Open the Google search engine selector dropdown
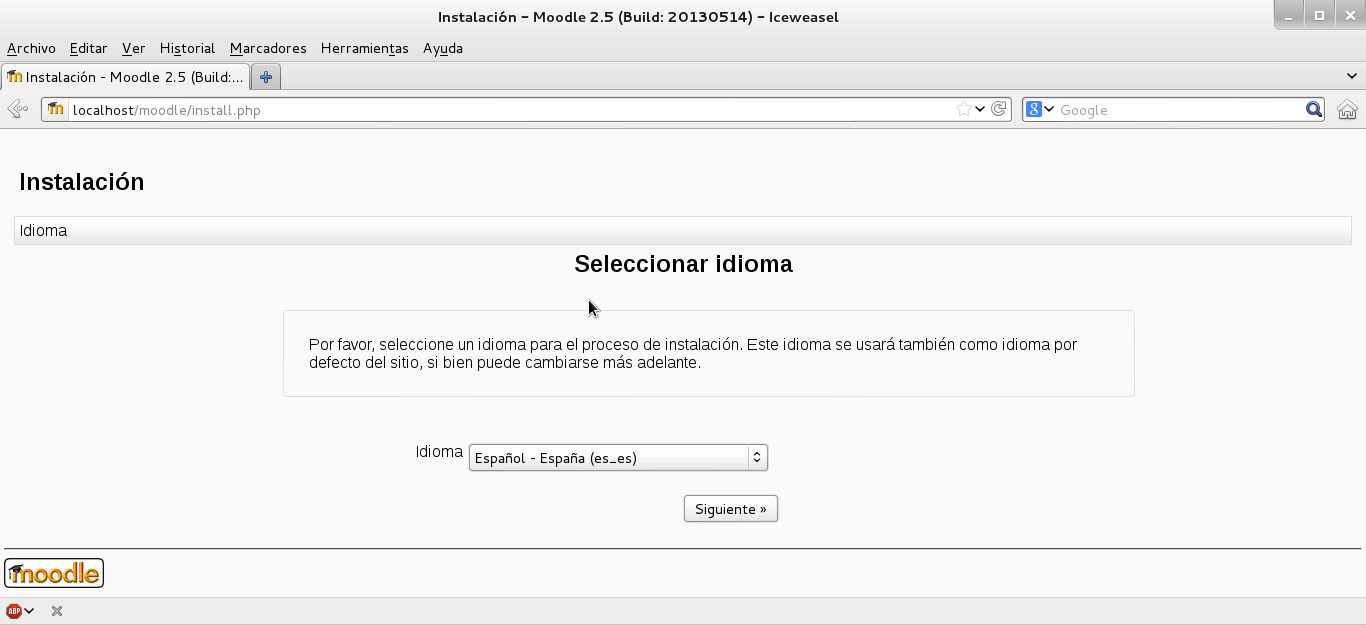The height and width of the screenshot is (625, 1366). 1047,110
